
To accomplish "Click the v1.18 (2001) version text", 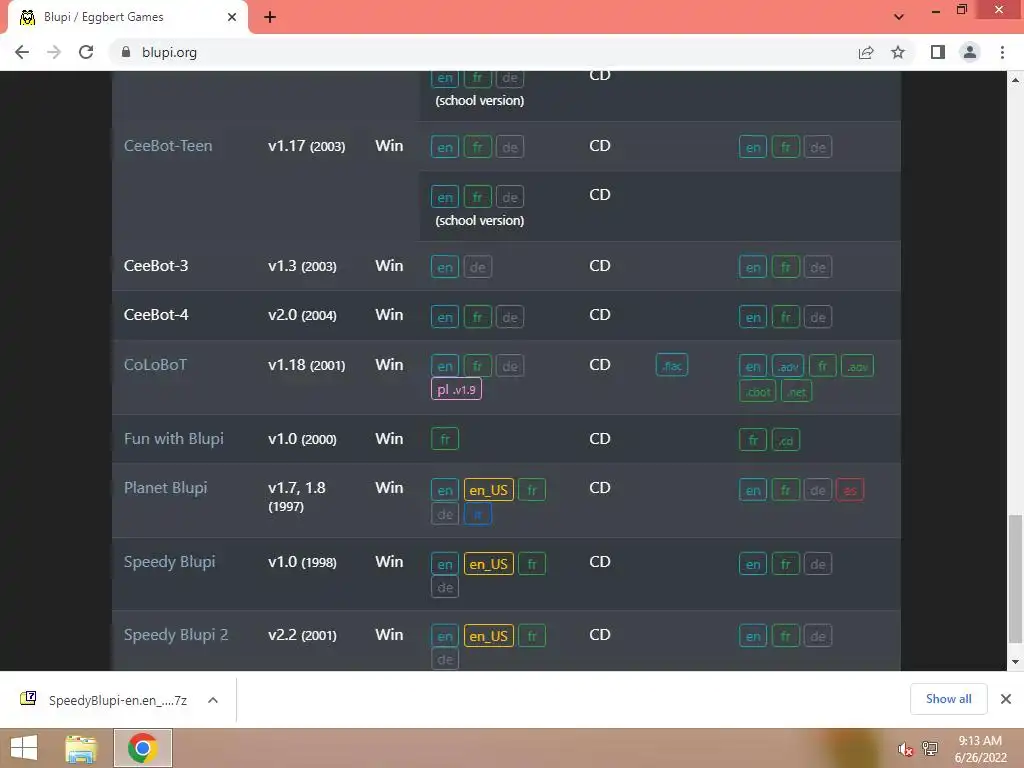I will tap(306, 364).
